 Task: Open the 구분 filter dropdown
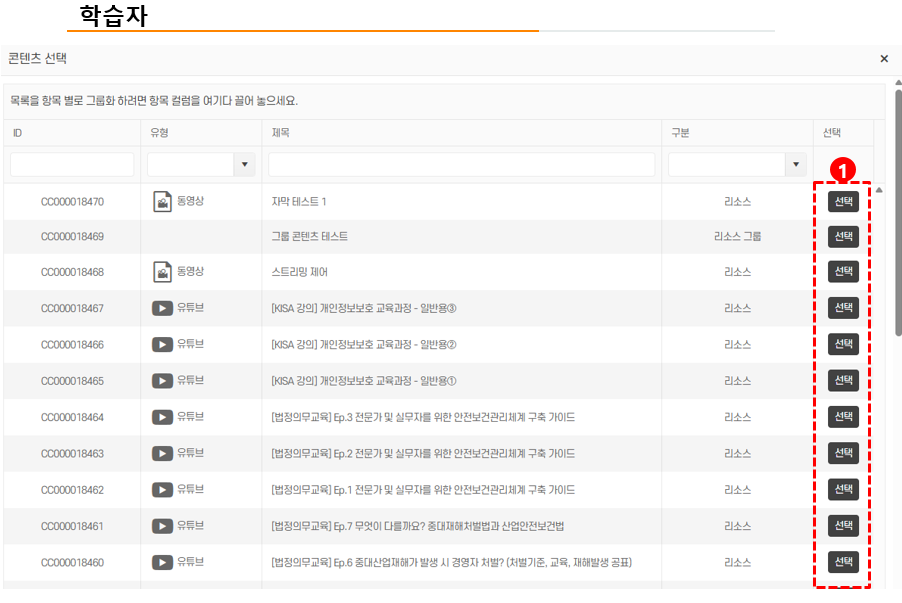pyautogui.click(x=796, y=164)
